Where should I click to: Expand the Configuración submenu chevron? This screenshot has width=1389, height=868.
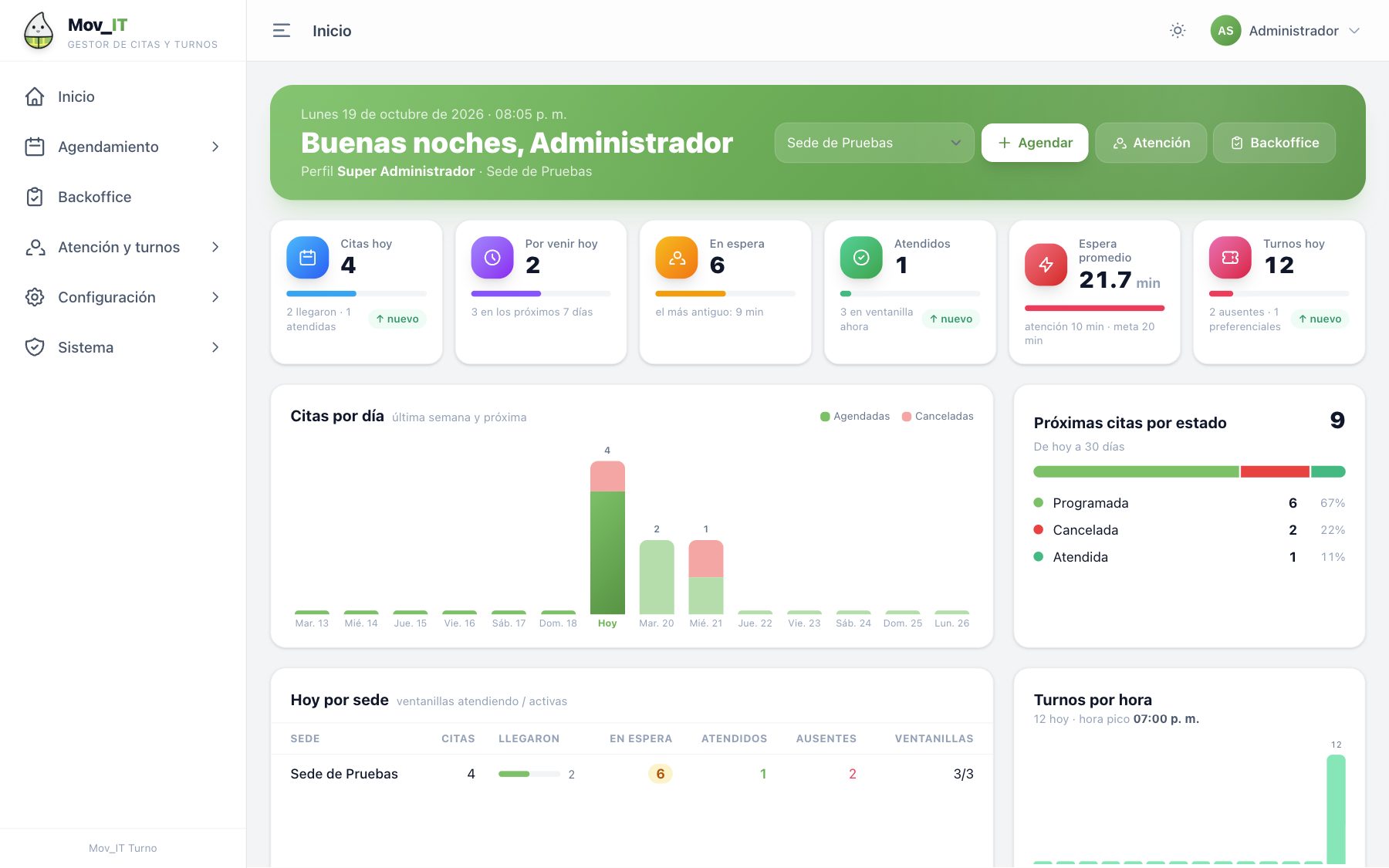pos(215,297)
